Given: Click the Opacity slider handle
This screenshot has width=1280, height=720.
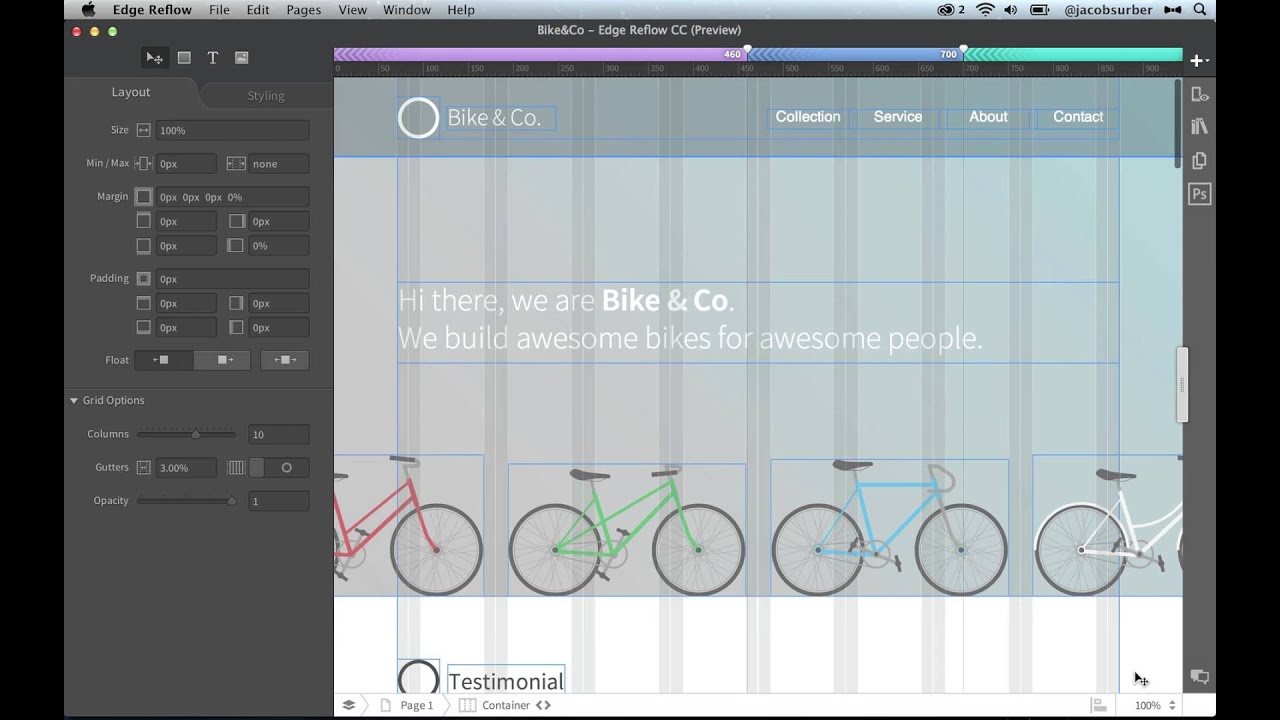Looking at the screenshot, I should 231,500.
